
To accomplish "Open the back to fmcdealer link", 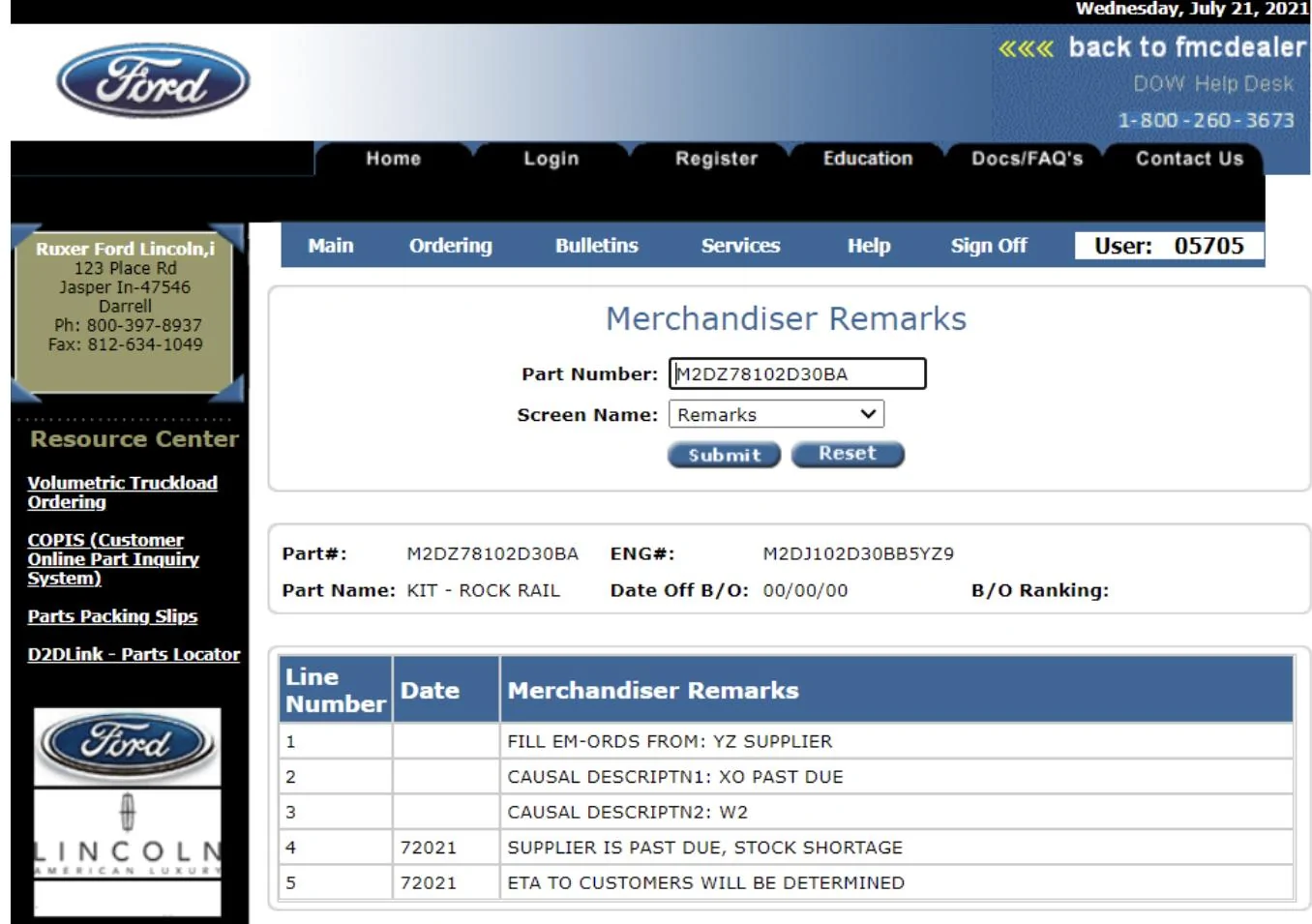I will 1187,47.
